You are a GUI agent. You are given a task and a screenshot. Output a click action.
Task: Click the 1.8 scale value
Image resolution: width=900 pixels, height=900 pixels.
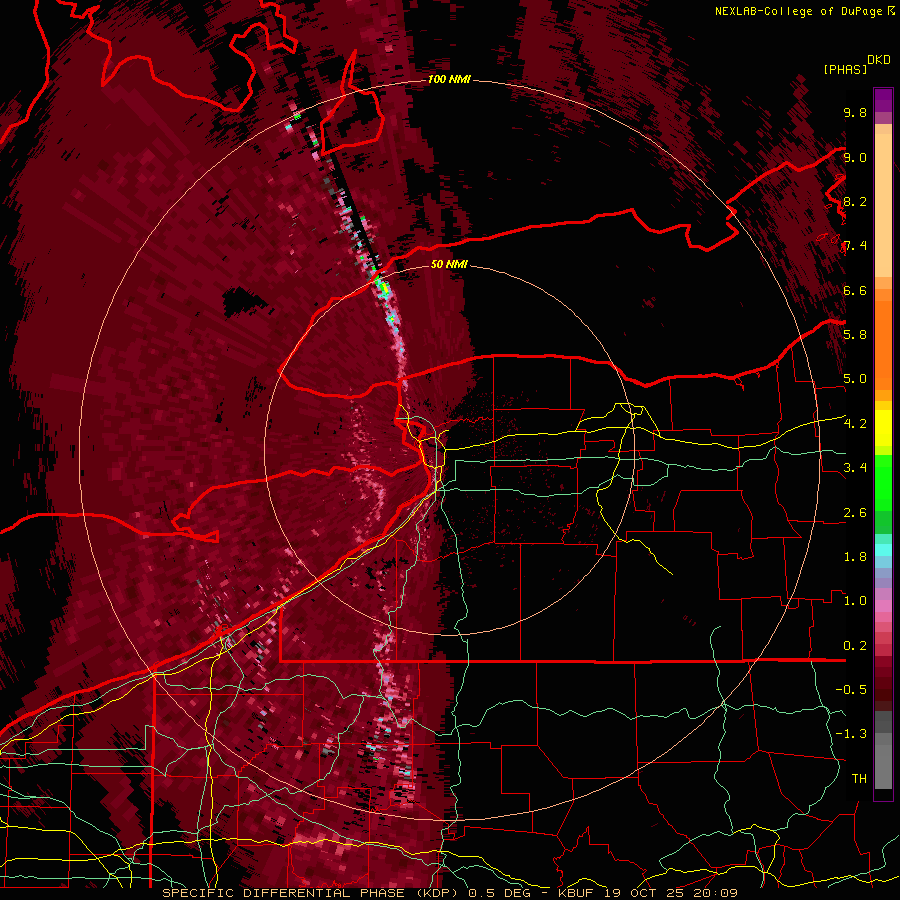click(x=855, y=557)
